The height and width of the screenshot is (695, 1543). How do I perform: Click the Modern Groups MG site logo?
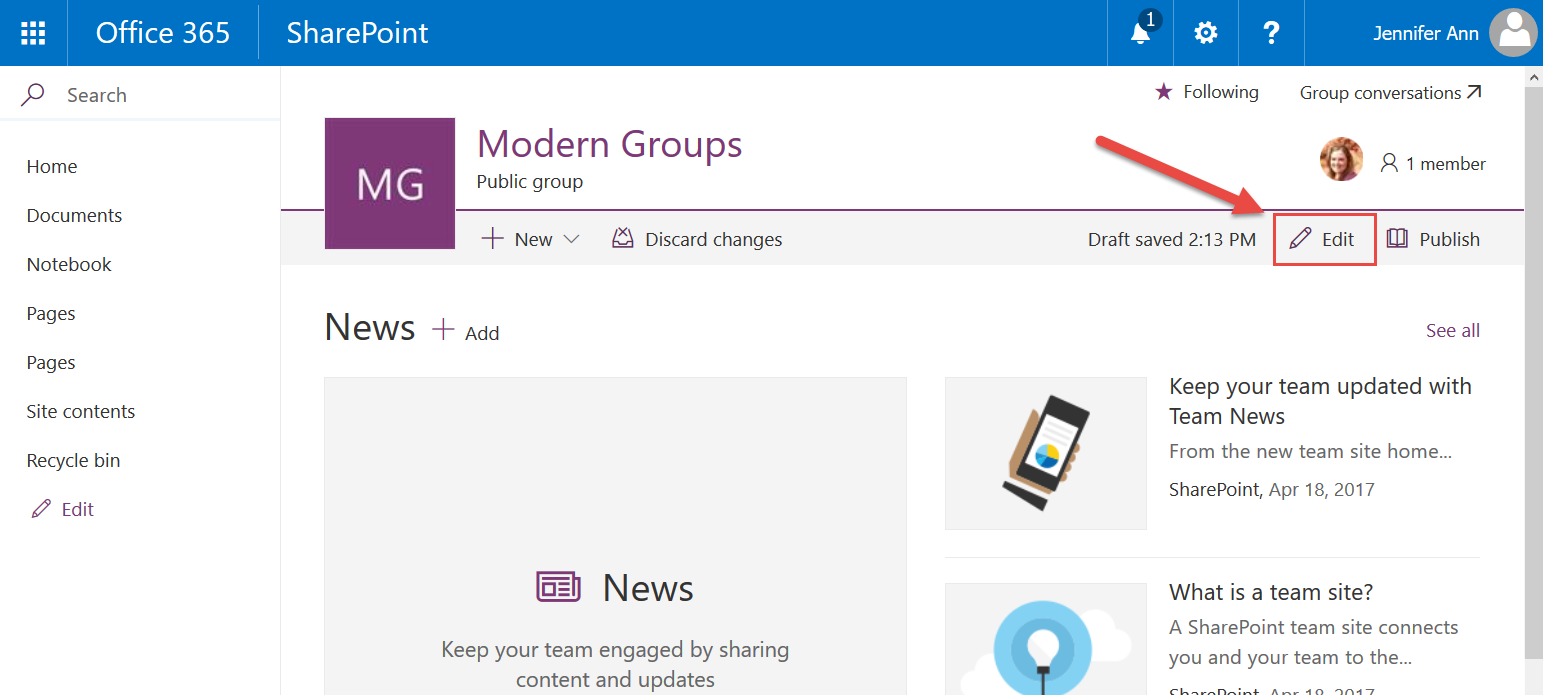pos(390,184)
